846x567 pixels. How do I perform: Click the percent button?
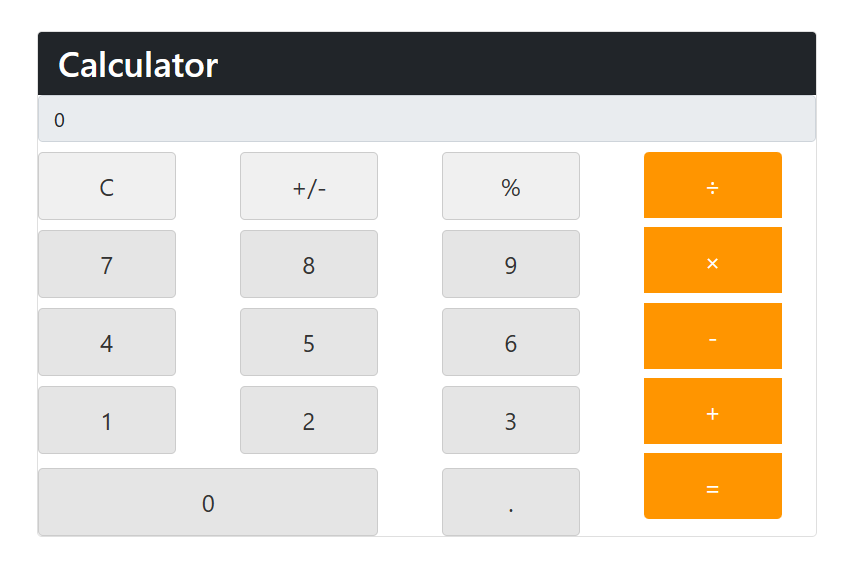pos(510,186)
